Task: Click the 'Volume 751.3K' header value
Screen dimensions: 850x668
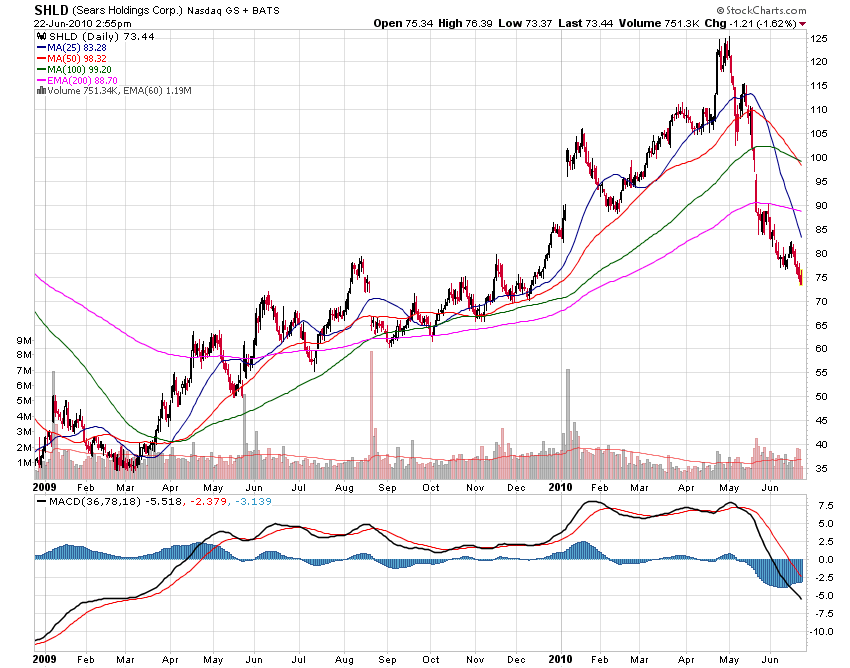Action: 658,23
